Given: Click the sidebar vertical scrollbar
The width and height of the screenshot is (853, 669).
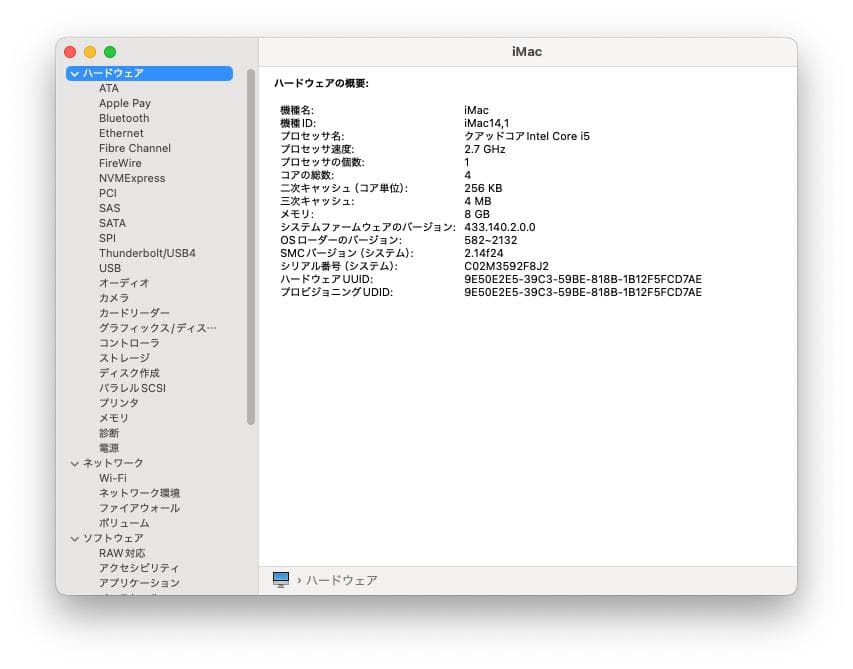Looking at the screenshot, I should tap(251, 247).
